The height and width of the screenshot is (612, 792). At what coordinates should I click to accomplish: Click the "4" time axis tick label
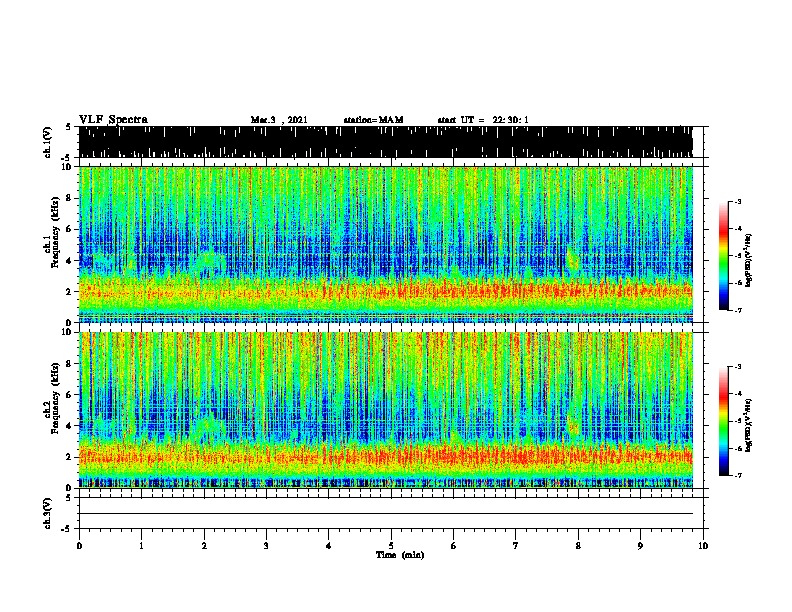(329, 546)
